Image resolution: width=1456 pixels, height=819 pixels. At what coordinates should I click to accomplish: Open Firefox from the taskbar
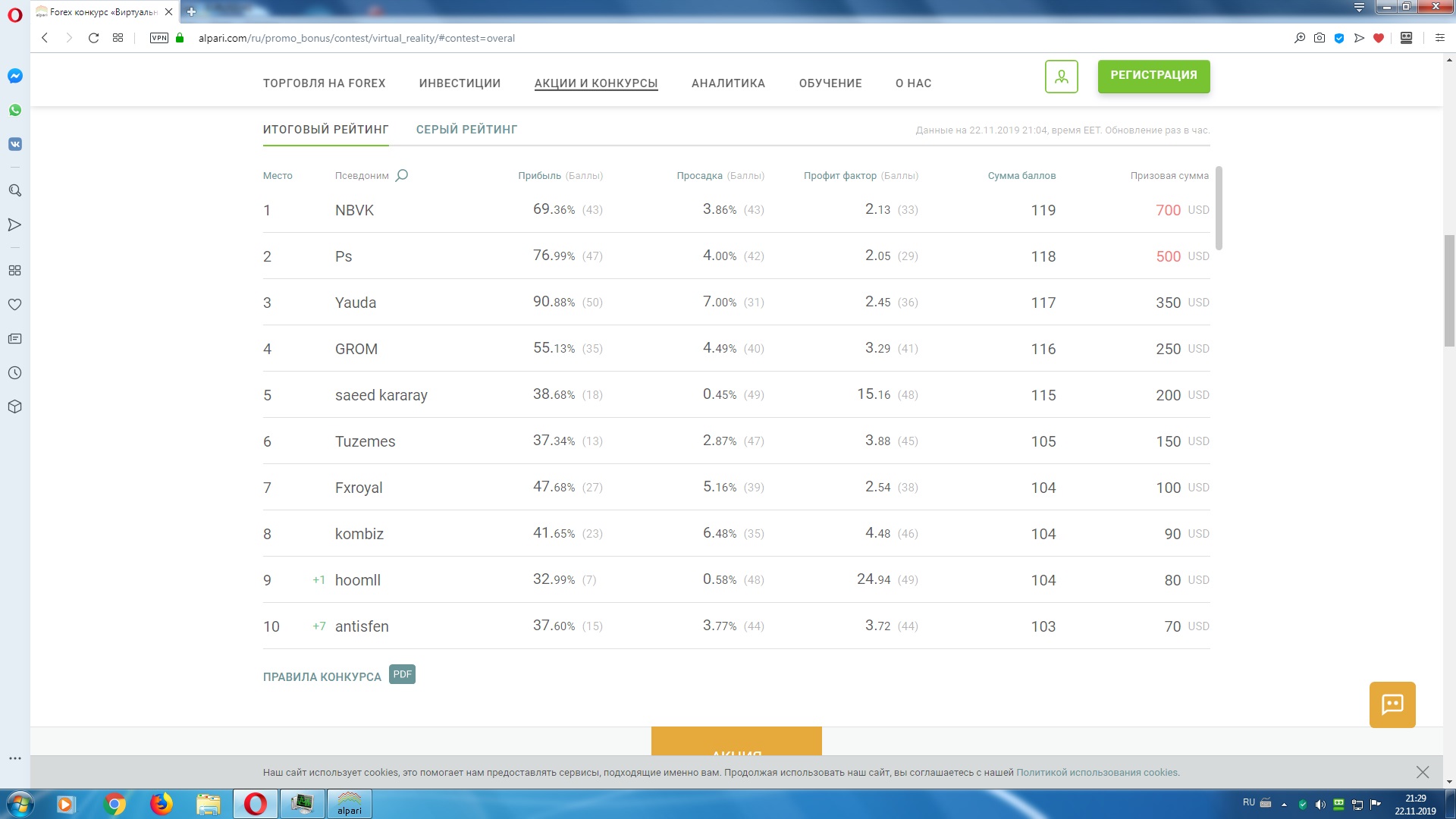pyautogui.click(x=161, y=804)
